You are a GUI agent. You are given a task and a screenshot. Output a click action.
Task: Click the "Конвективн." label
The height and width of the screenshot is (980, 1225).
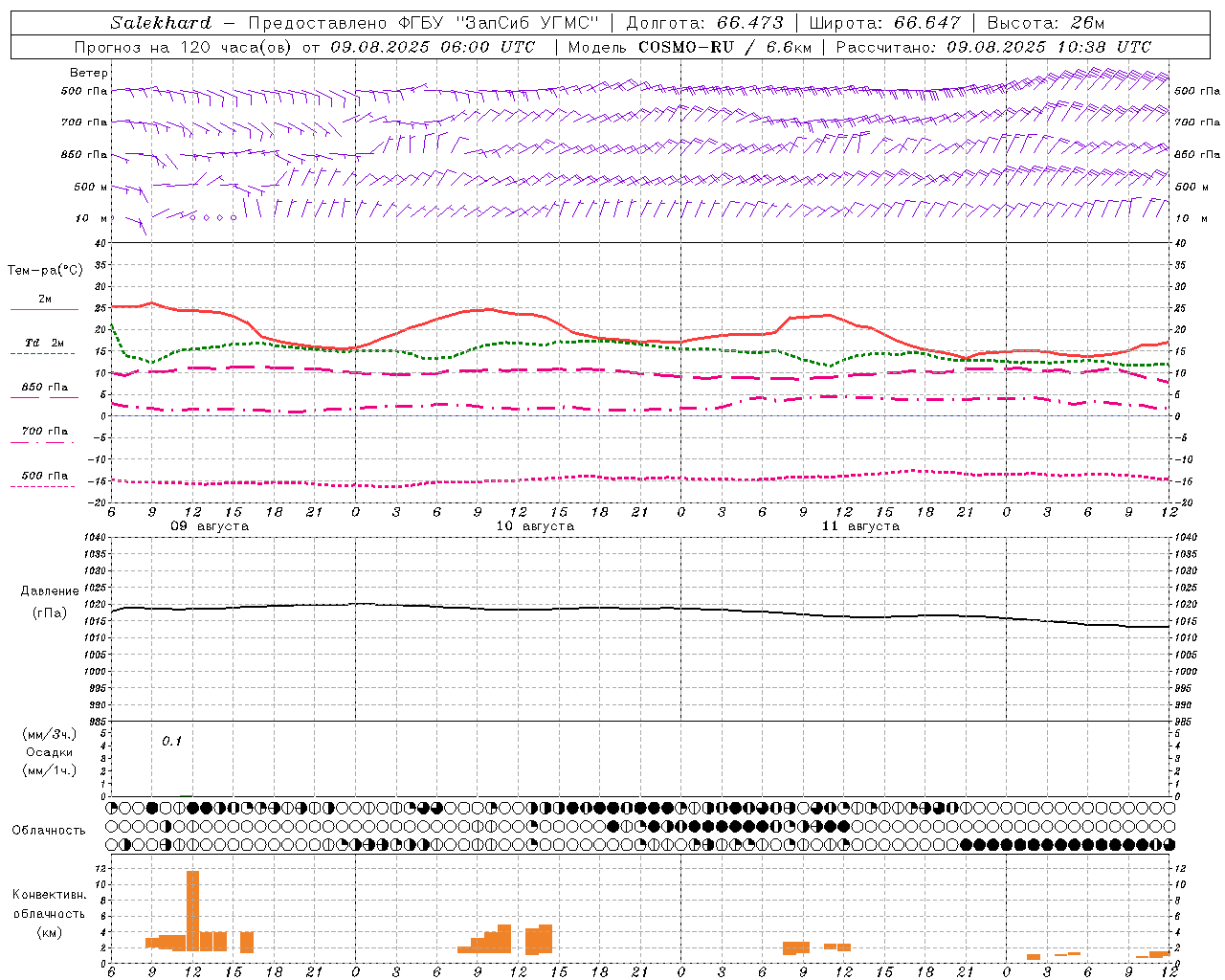pos(50,895)
